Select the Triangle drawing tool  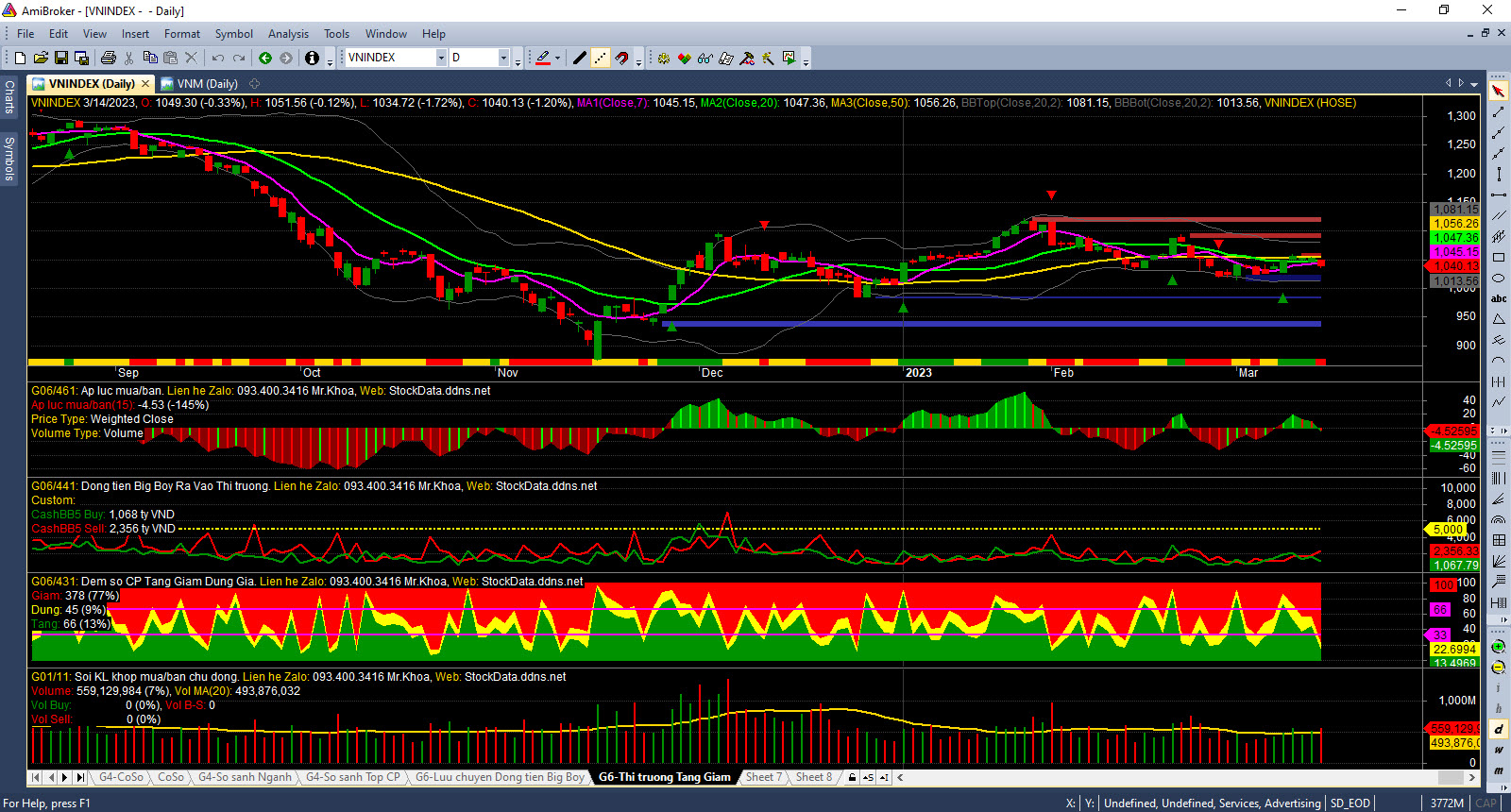pyautogui.click(x=1499, y=319)
